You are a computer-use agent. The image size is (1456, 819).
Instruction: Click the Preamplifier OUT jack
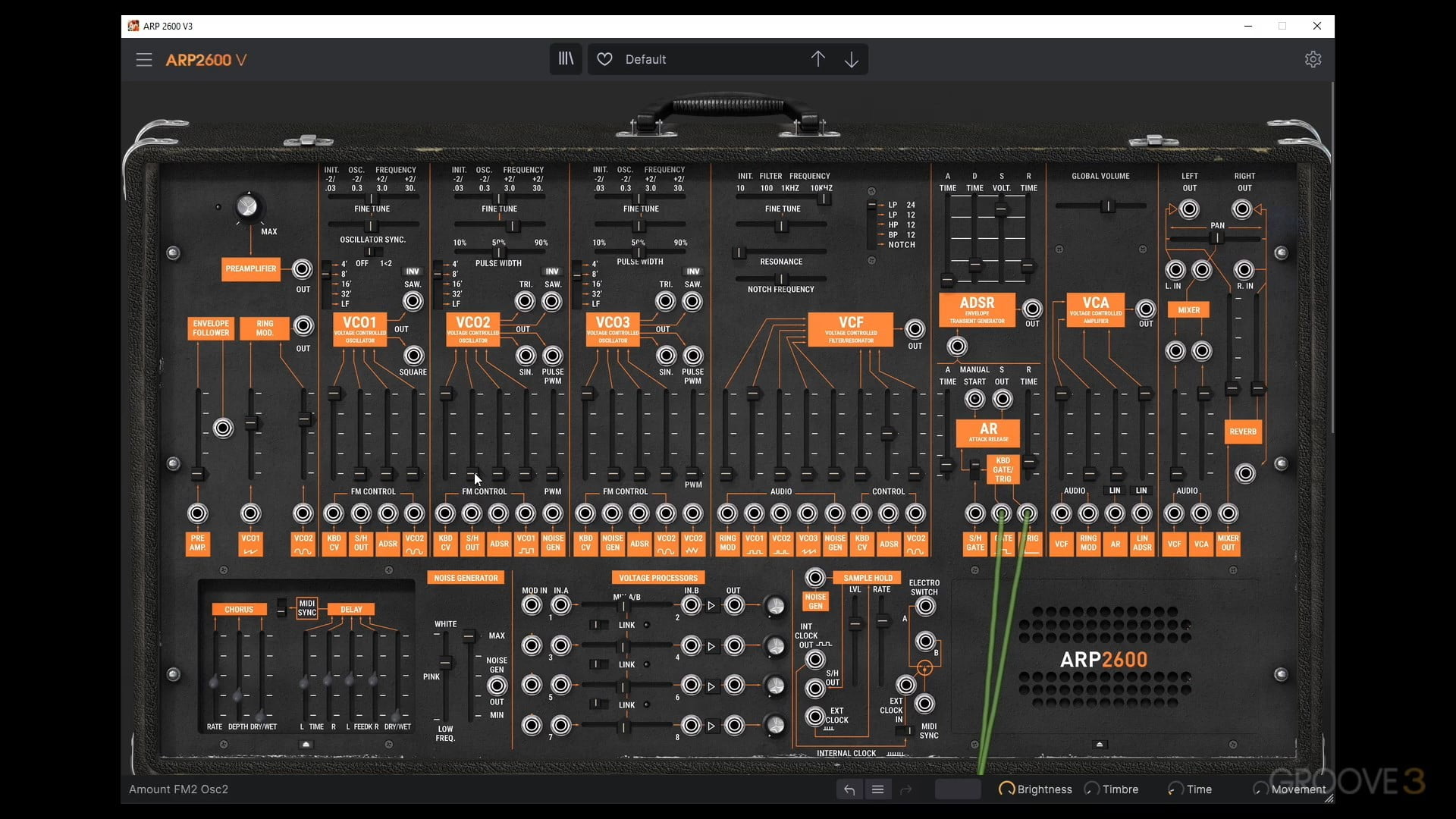tap(303, 269)
